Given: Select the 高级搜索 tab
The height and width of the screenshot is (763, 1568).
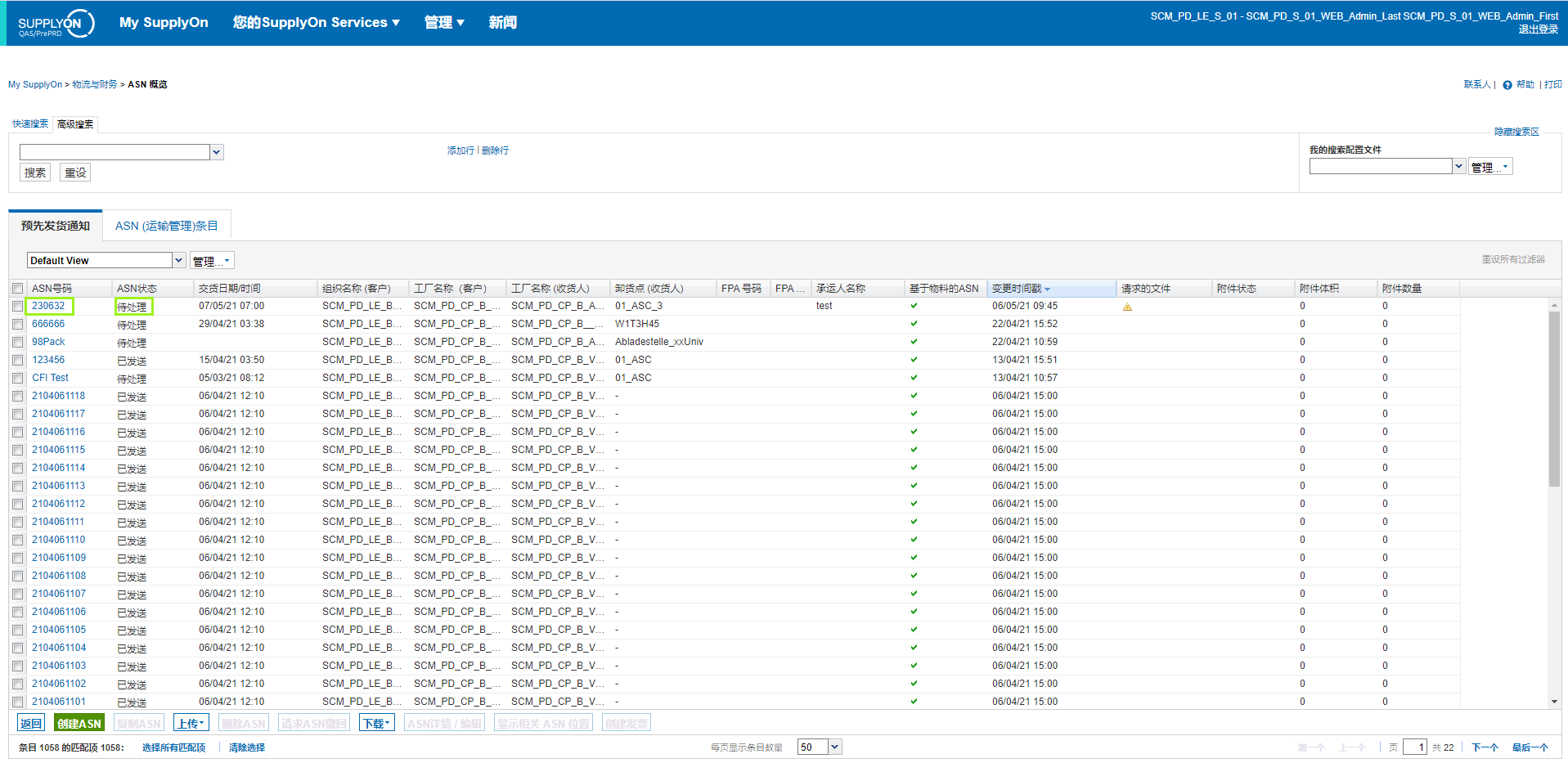Looking at the screenshot, I should [75, 124].
